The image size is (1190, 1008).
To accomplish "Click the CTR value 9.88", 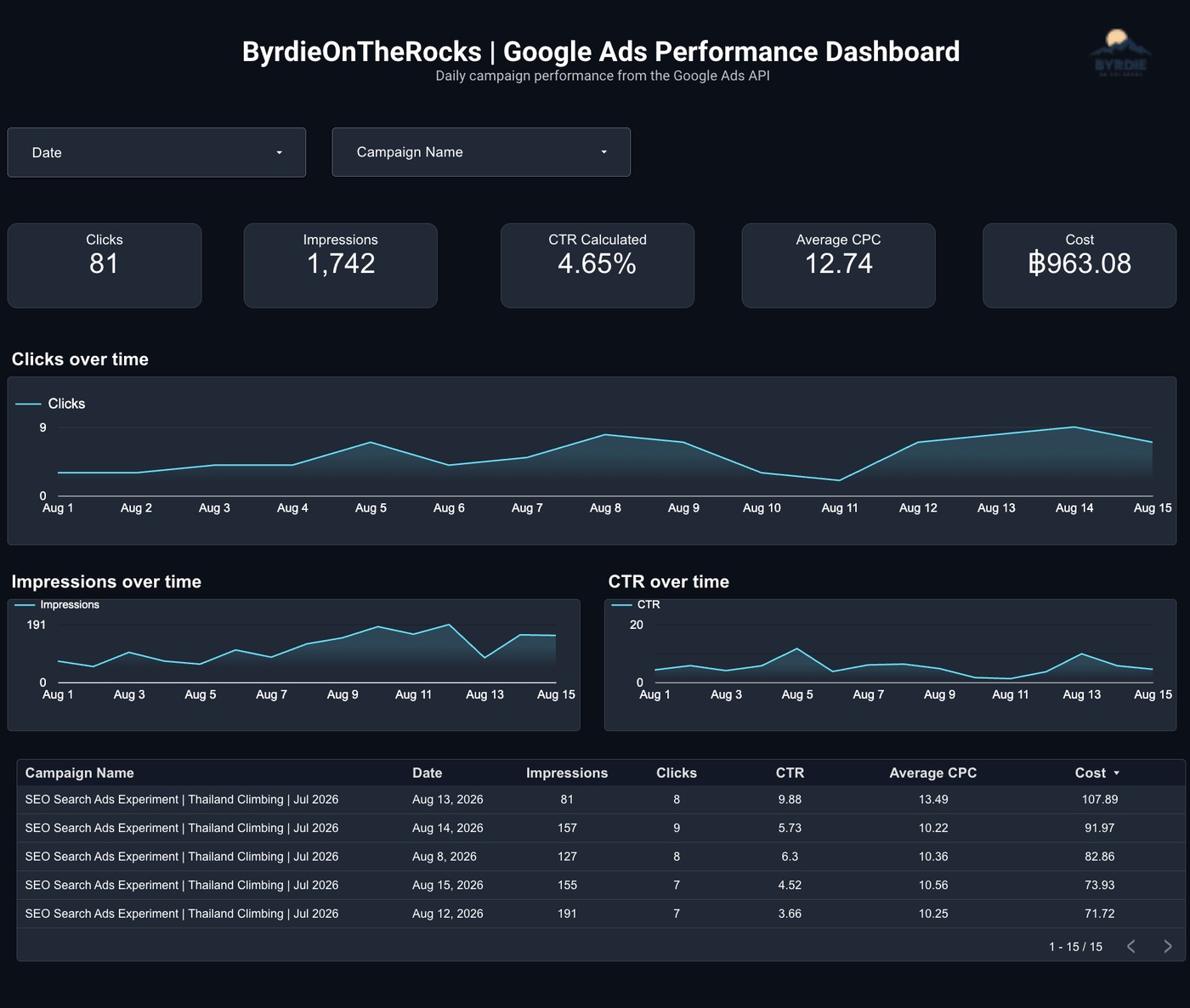I will pyautogui.click(x=790, y=799).
